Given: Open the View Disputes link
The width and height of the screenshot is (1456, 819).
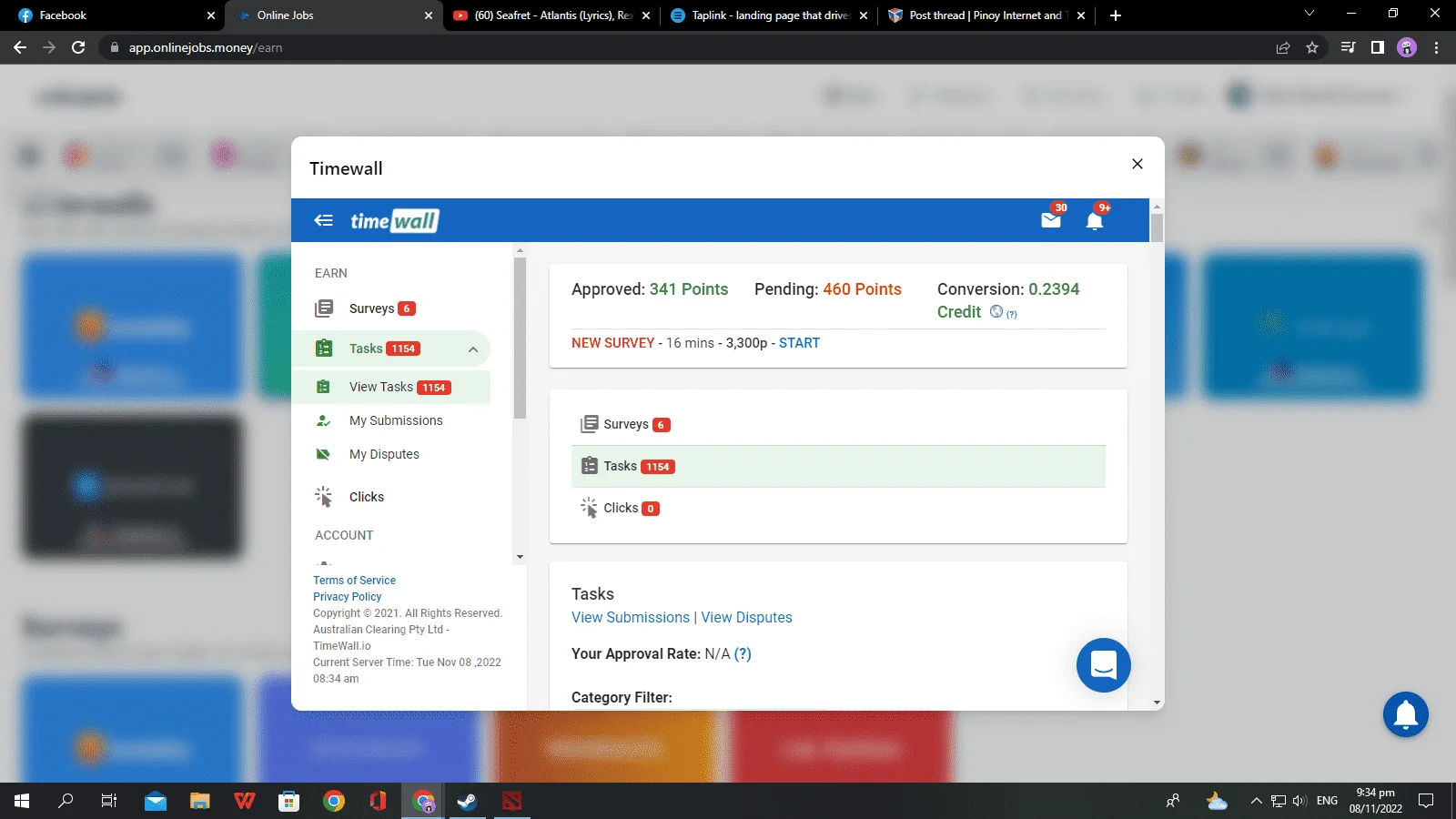Looking at the screenshot, I should point(746,618).
